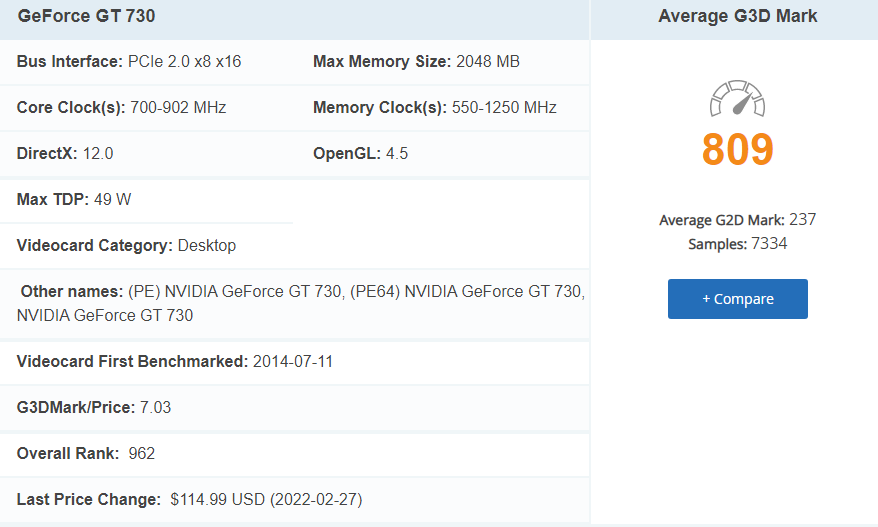Select the Bus Interface PCIe value
The width and height of the screenshot is (878, 527).
(185, 62)
